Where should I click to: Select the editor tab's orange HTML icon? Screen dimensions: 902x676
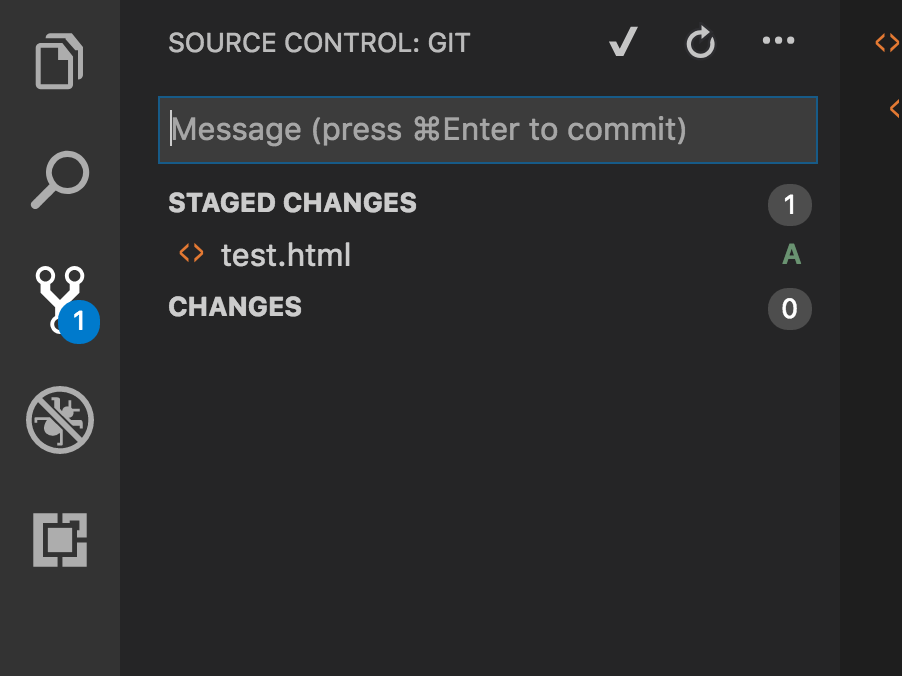coord(887,43)
